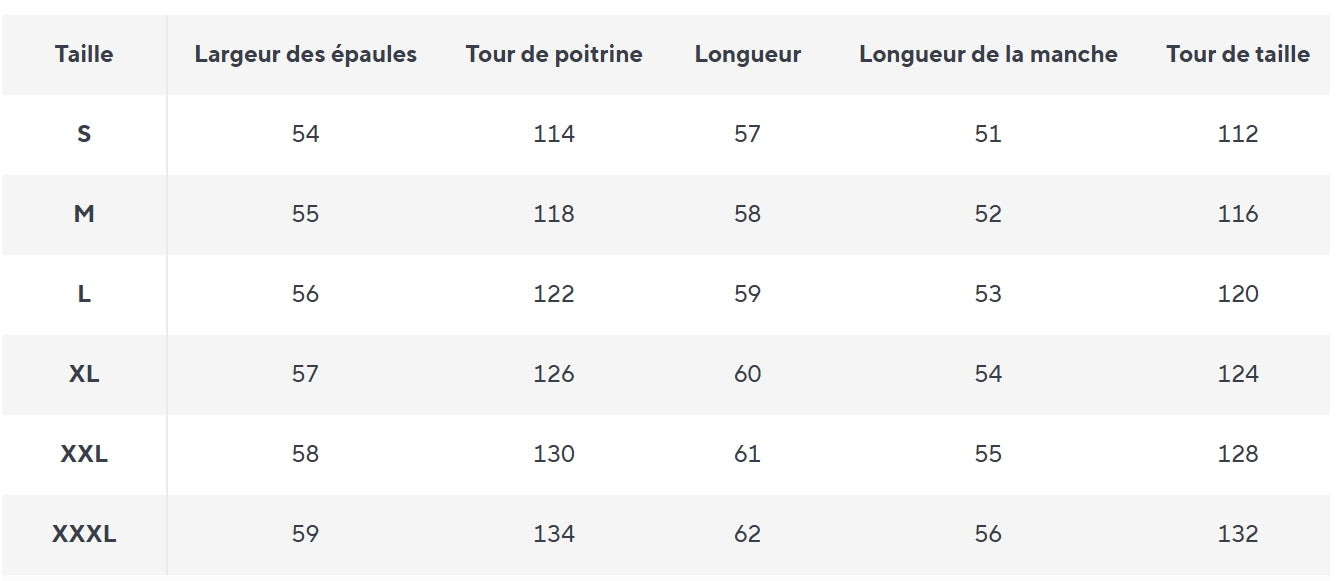
Task: Click chest measurement 114 for size S
Action: 554,134
